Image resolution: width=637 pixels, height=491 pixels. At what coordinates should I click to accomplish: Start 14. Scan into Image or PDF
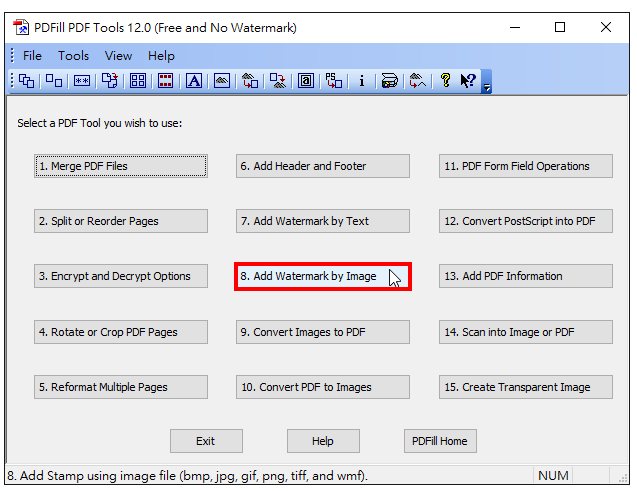tap(526, 332)
